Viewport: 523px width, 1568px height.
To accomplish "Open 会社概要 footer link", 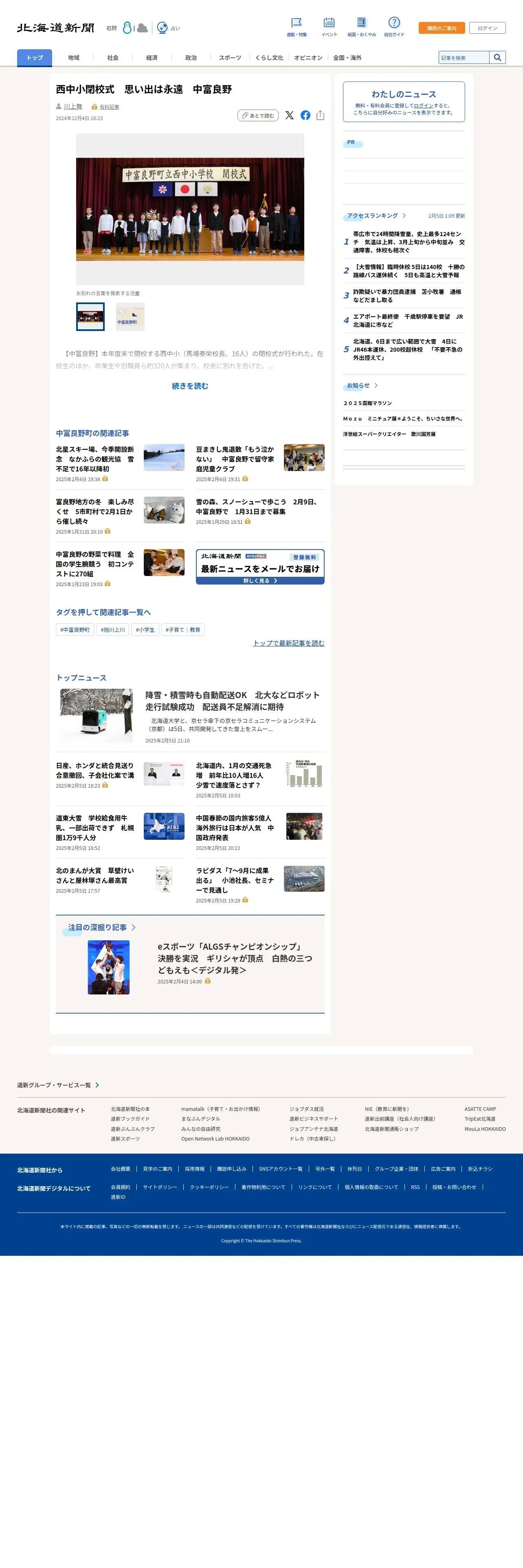I will (x=121, y=1169).
